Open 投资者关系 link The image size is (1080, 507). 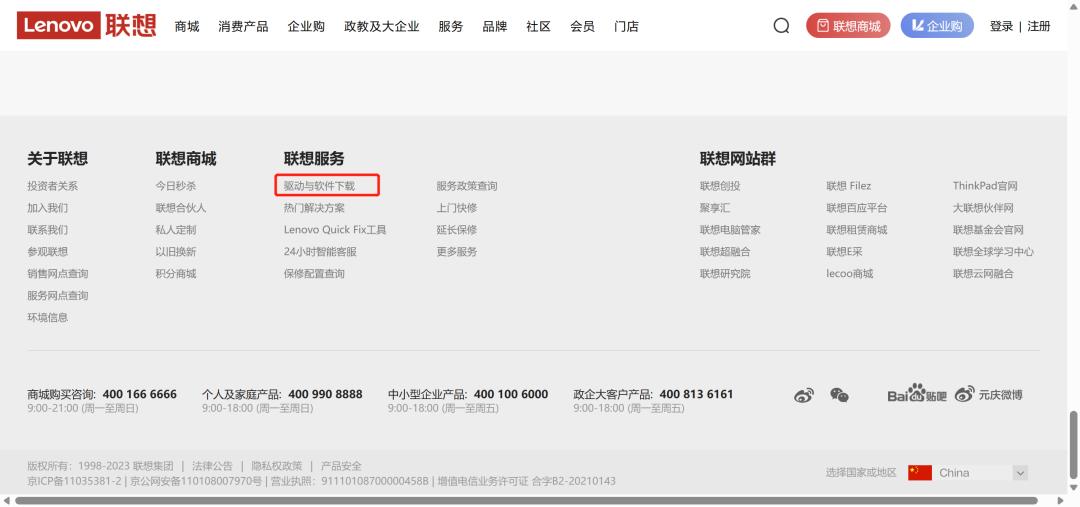pyautogui.click(x=52, y=186)
